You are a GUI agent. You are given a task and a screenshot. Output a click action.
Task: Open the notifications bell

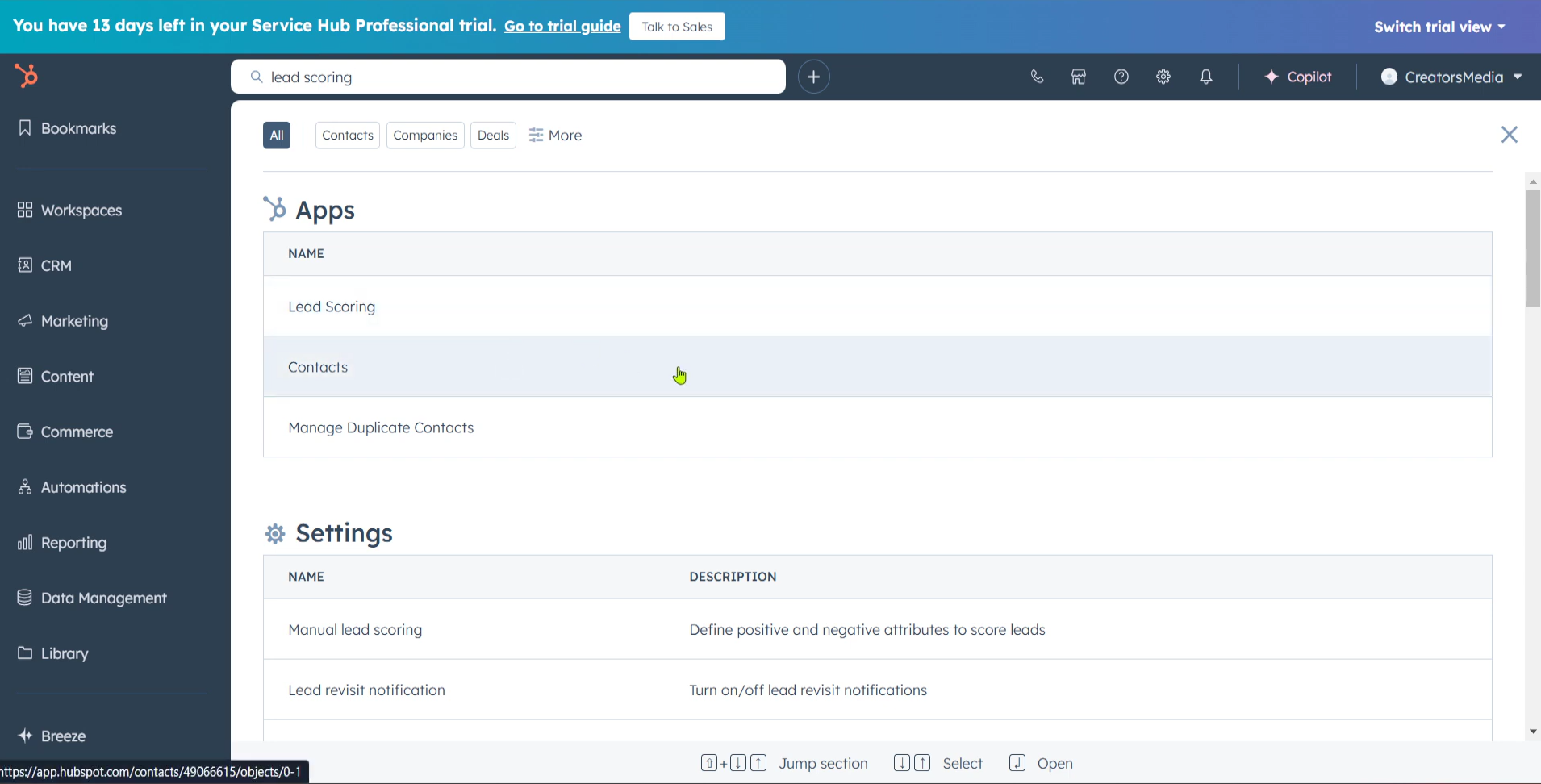click(x=1205, y=77)
